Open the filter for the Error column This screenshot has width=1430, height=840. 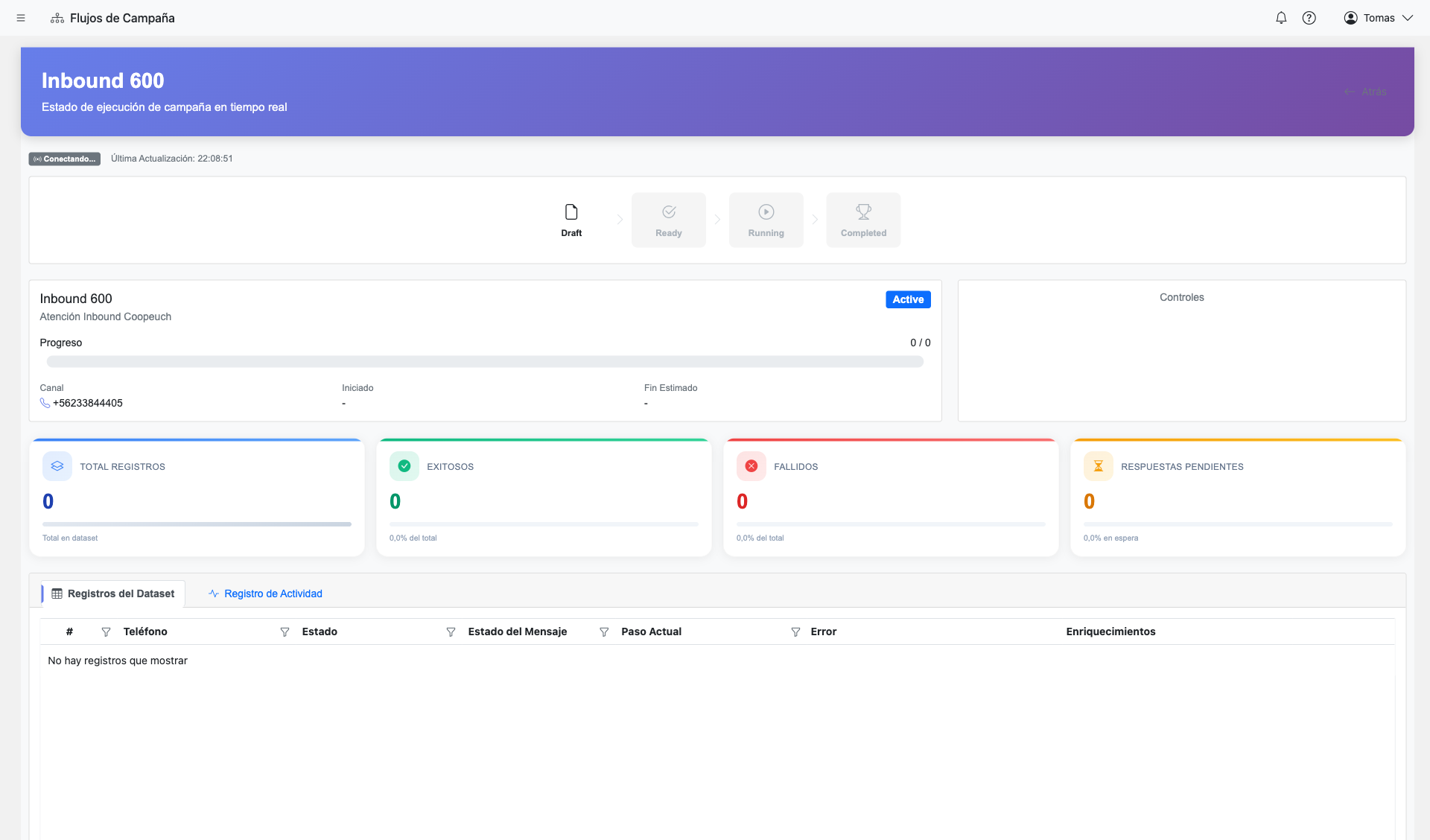[x=795, y=631]
